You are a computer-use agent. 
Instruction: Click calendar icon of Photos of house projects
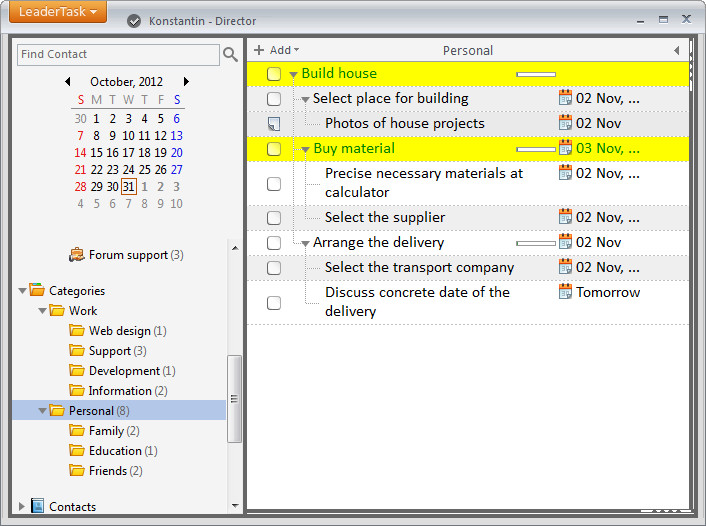point(565,122)
